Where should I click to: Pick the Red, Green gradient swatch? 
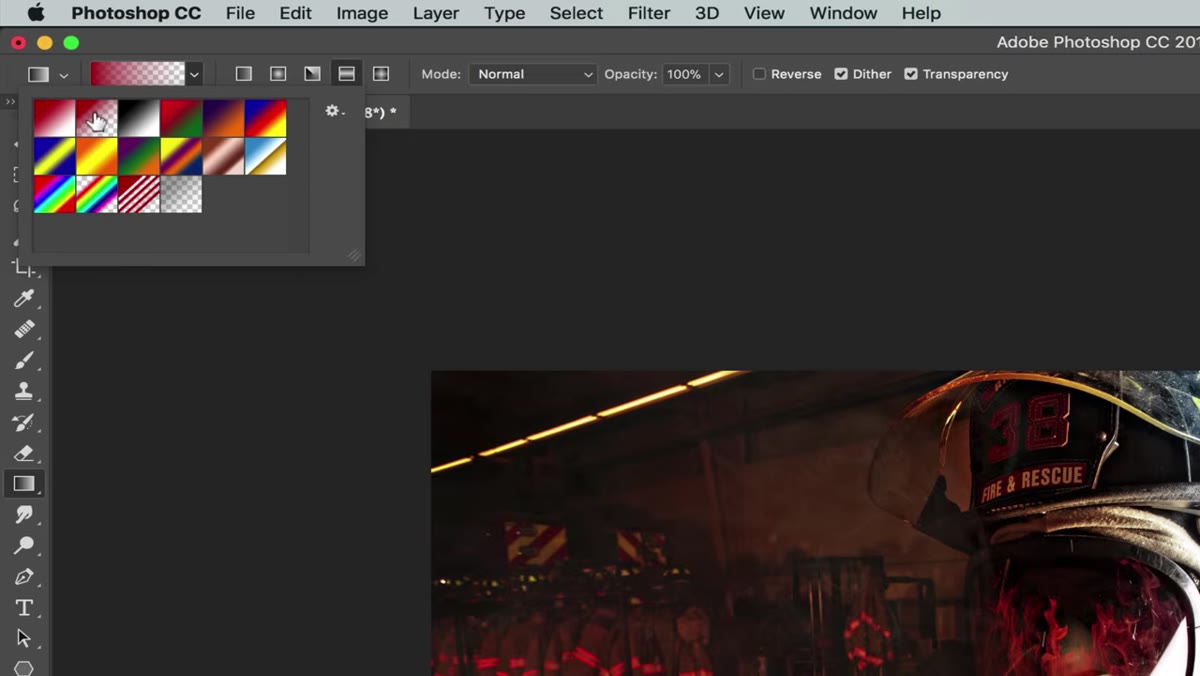181,118
